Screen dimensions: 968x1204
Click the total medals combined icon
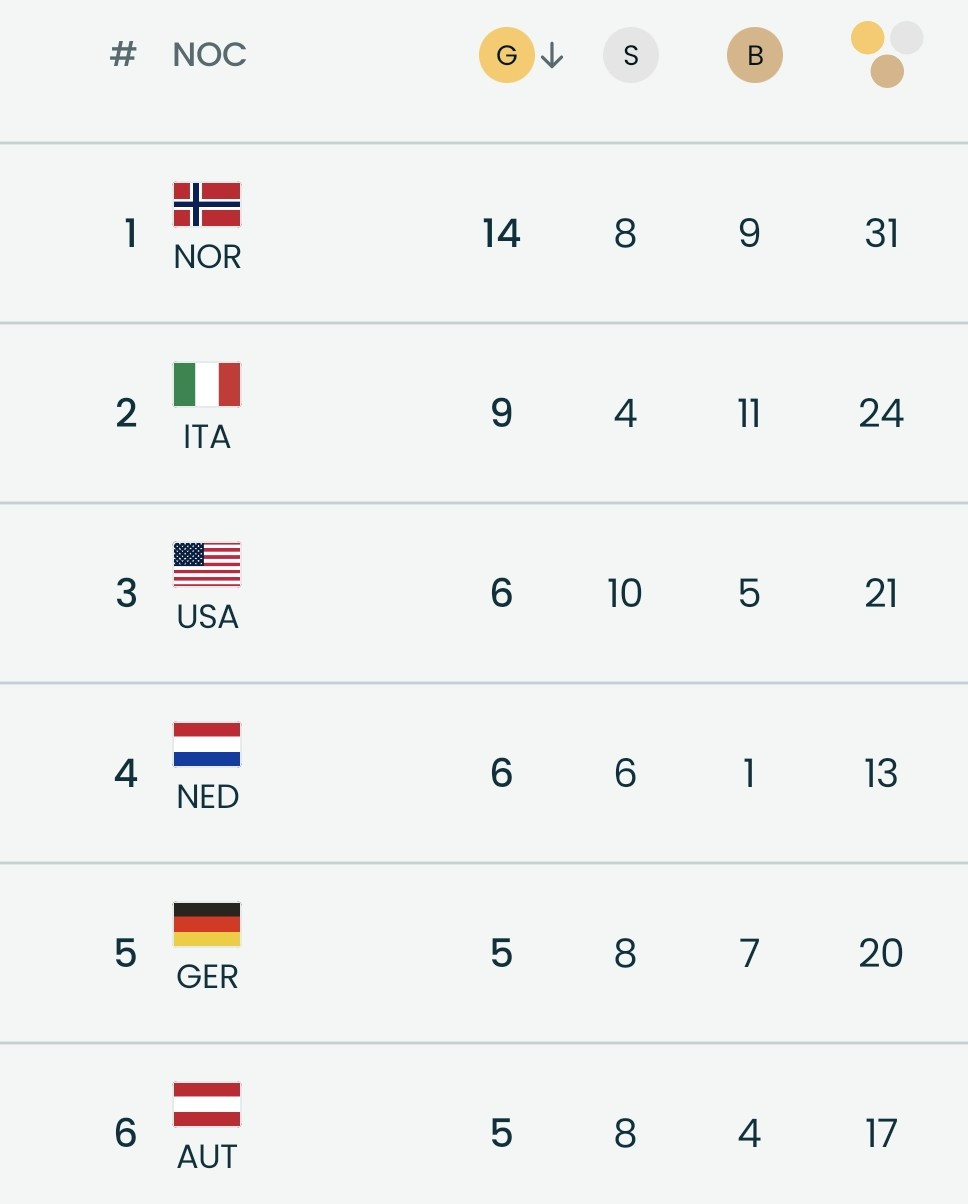click(x=885, y=55)
